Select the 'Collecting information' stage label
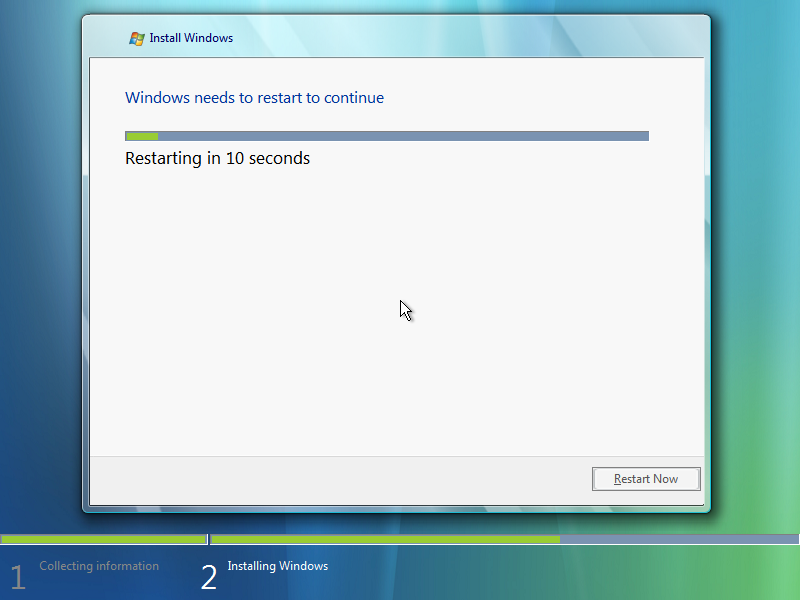The height and width of the screenshot is (600, 800). (99, 566)
